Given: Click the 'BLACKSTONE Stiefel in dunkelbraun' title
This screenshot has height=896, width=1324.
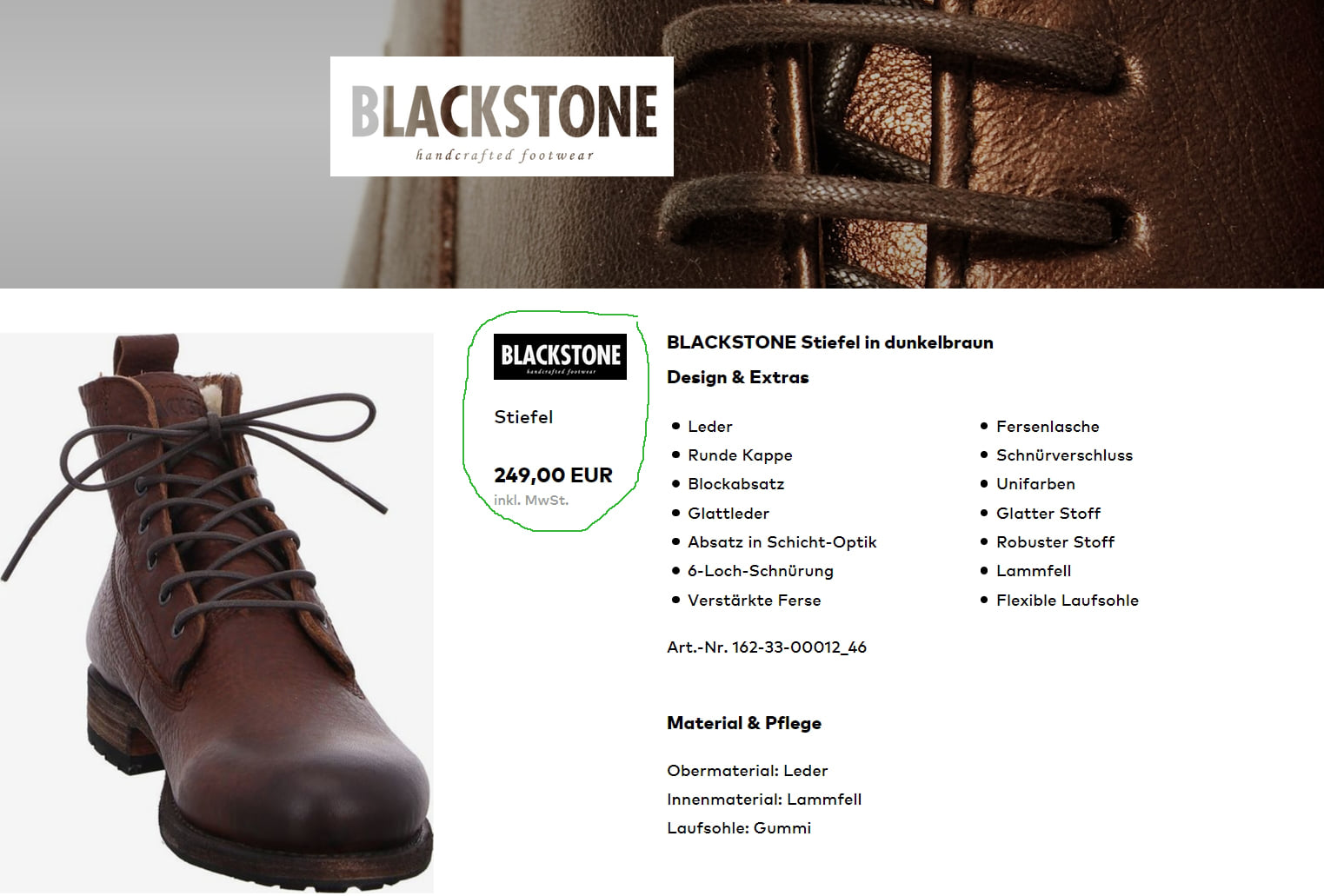Looking at the screenshot, I should (x=830, y=342).
